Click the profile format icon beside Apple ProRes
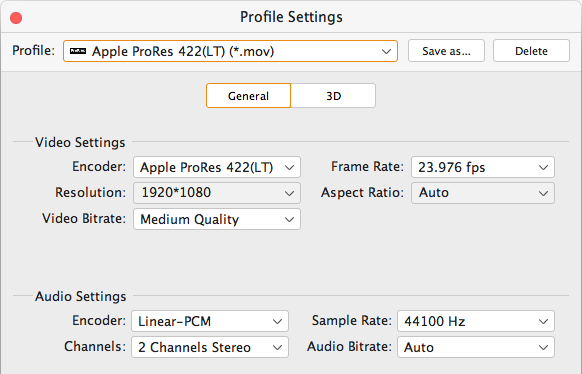The height and width of the screenshot is (374, 582). (x=78, y=51)
